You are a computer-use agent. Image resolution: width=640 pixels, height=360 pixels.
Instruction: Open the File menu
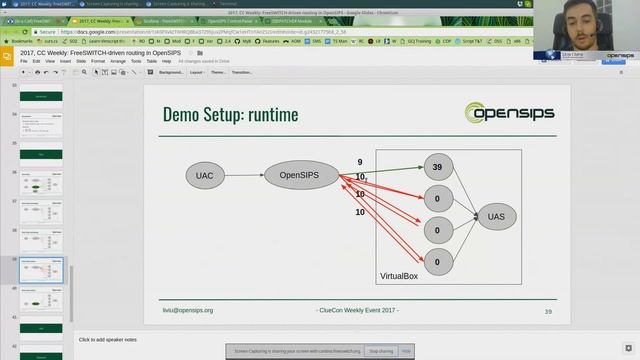pos(24,61)
